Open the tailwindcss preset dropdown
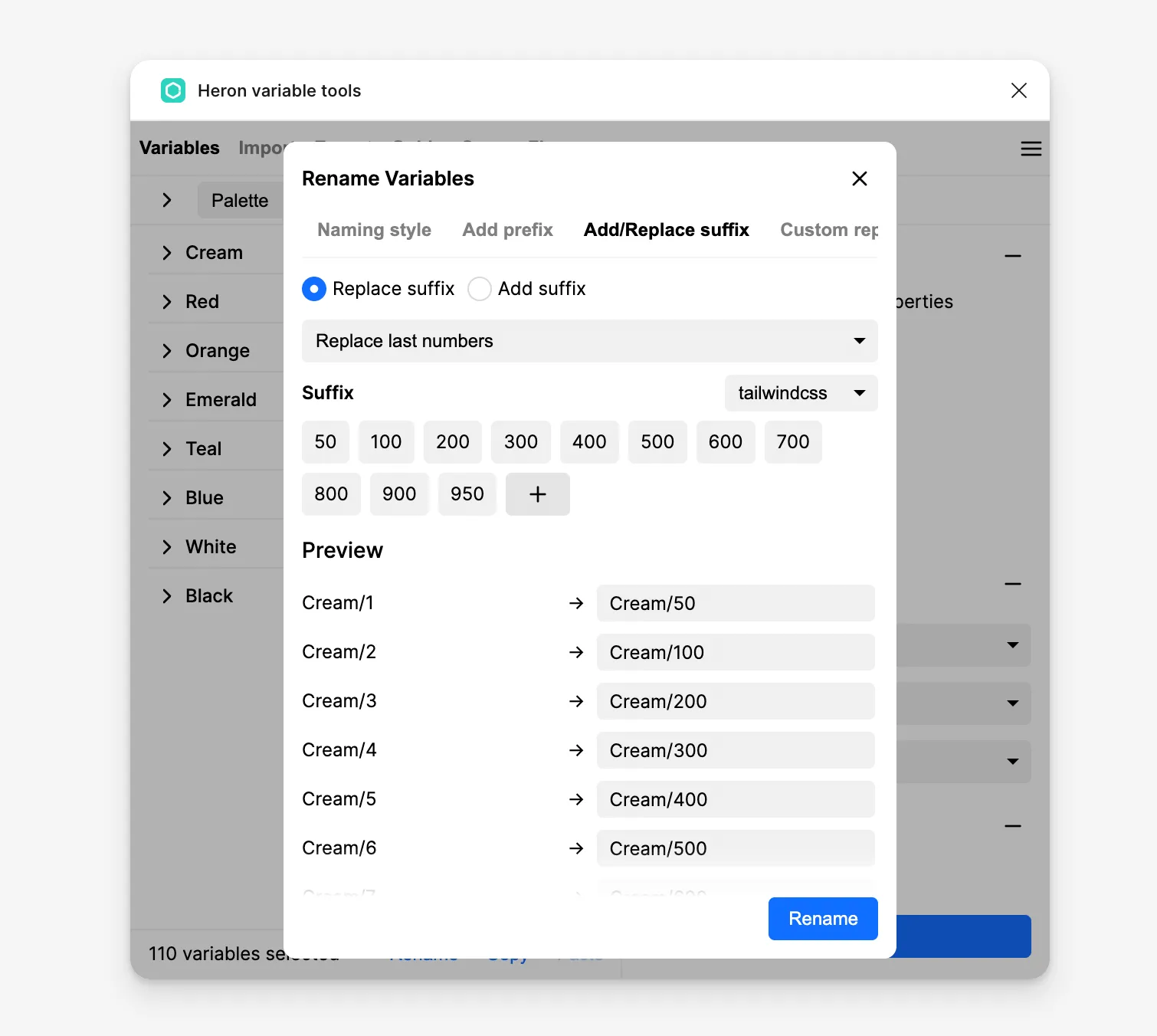This screenshot has width=1157, height=1036. pyautogui.click(x=801, y=393)
